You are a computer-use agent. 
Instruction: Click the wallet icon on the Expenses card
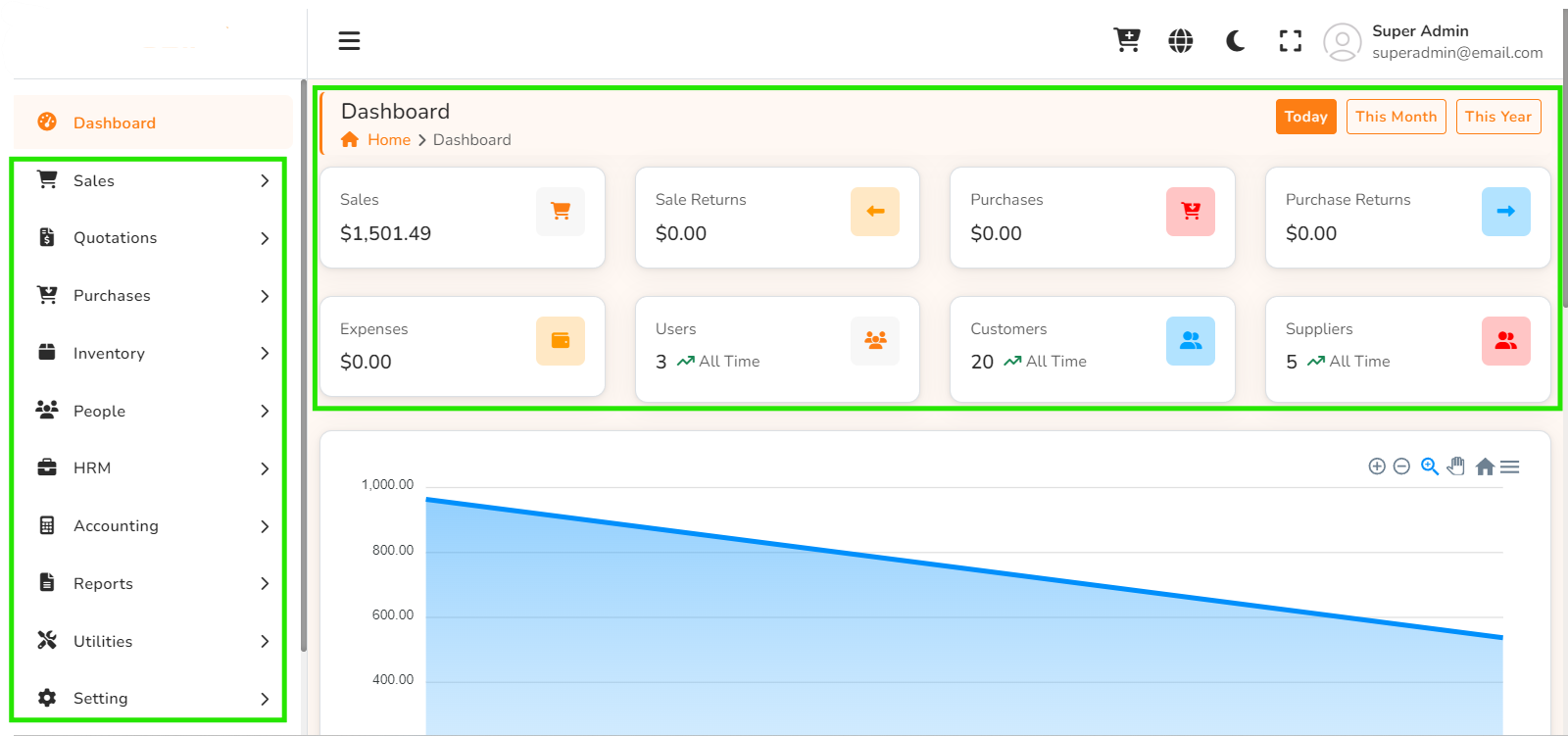click(x=561, y=341)
